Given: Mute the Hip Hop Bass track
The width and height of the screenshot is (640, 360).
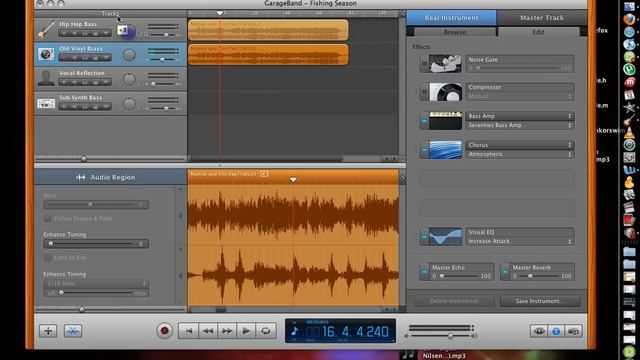Looking at the screenshot, I should pos(73,33).
